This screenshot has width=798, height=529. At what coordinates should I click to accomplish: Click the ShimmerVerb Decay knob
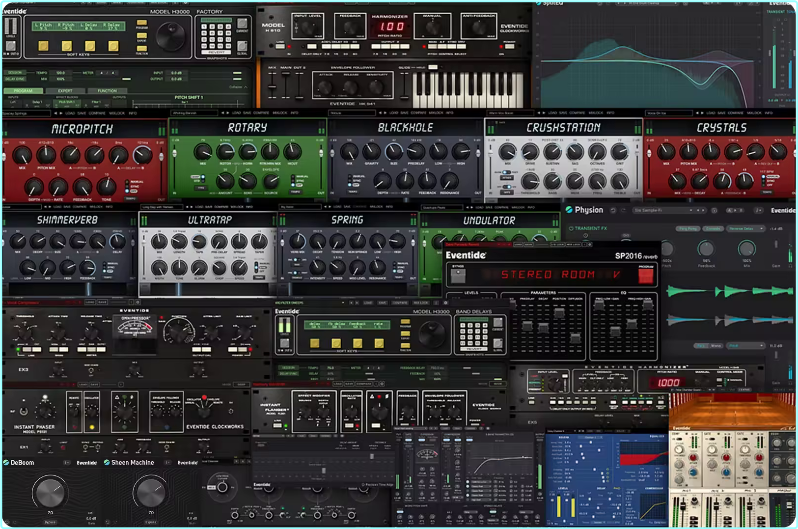[x=38, y=242]
